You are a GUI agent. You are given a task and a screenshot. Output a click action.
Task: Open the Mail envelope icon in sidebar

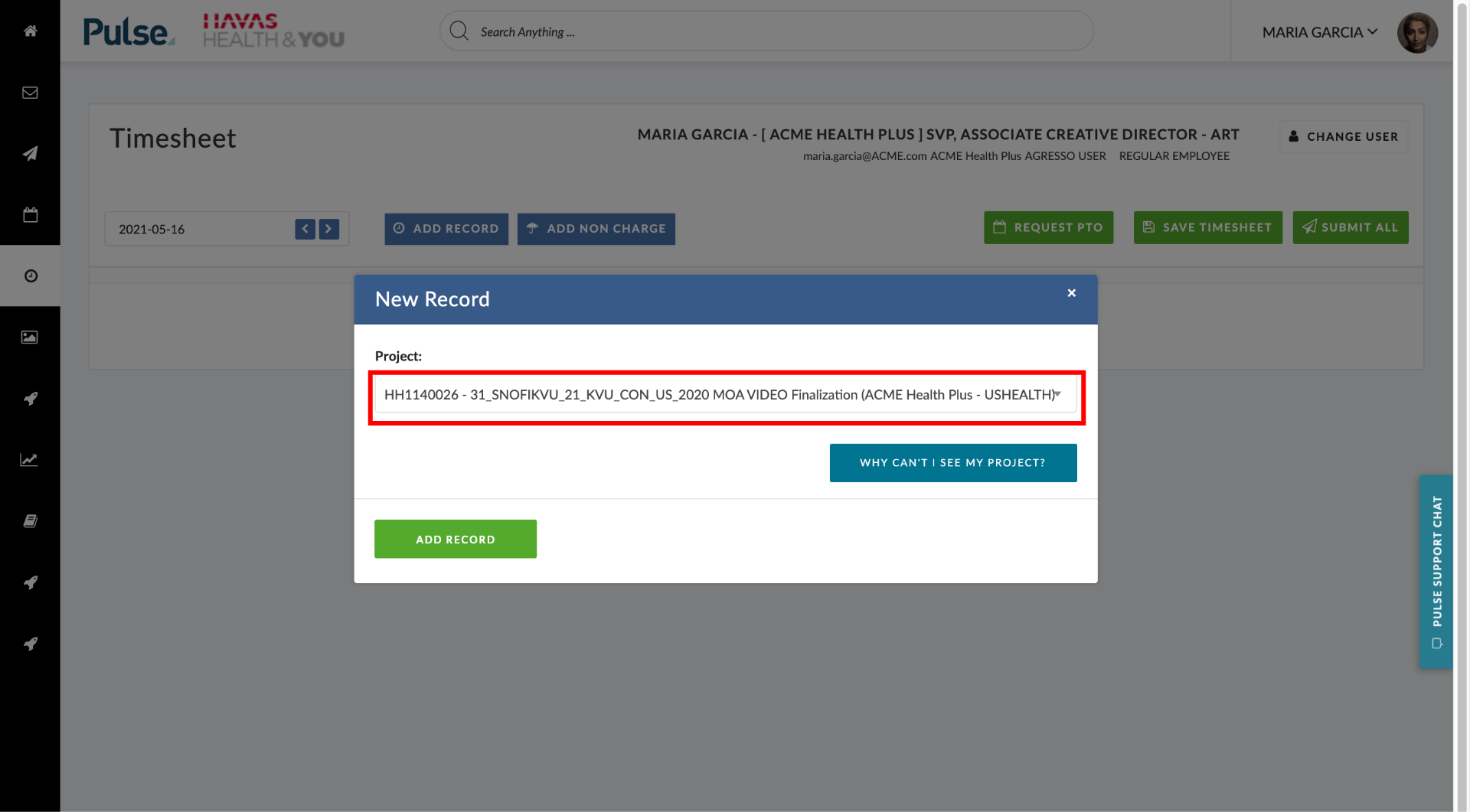[x=31, y=93]
